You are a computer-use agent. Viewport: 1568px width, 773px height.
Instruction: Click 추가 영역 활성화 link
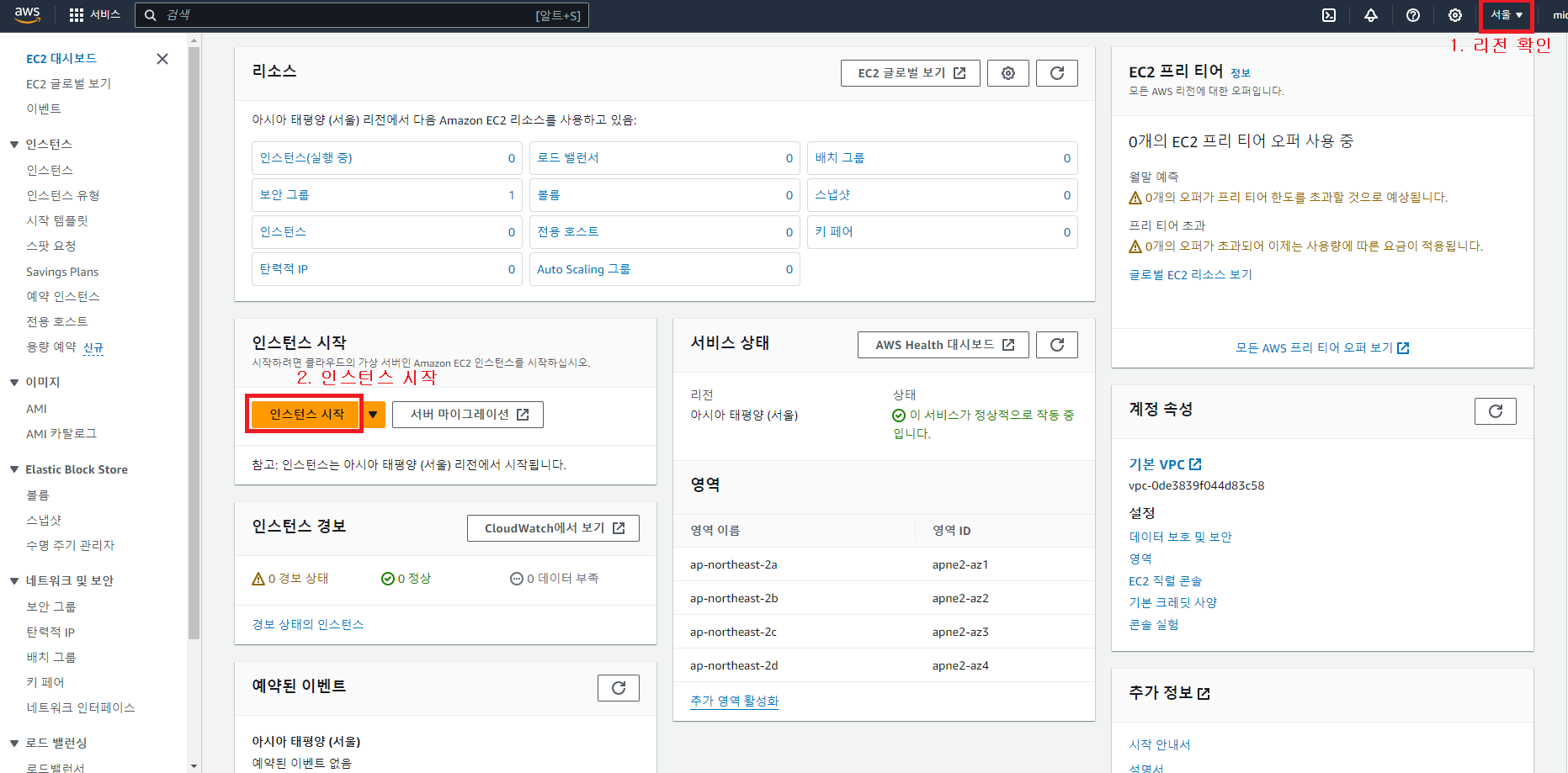click(x=735, y=702)
